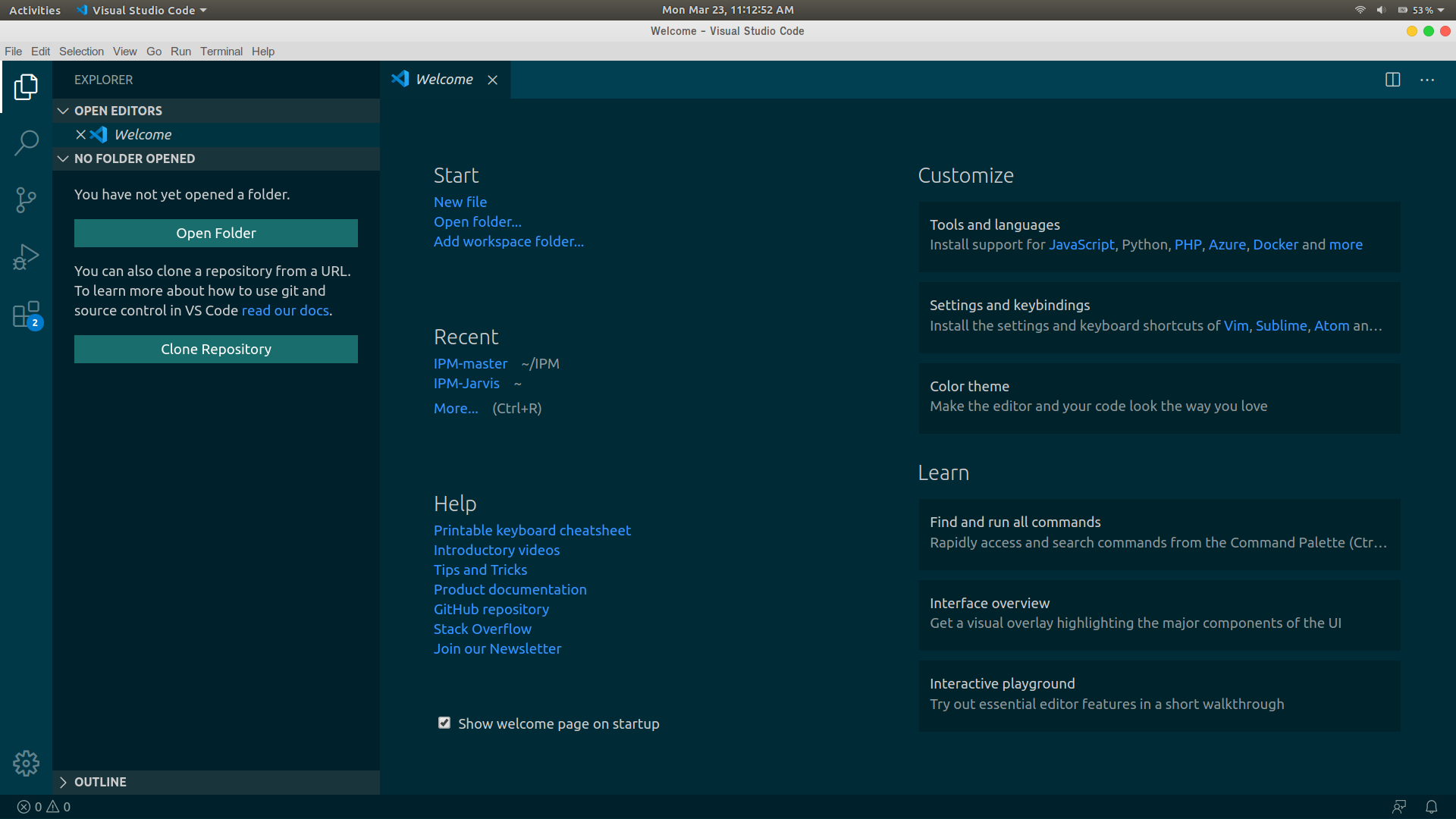The width and height of the screenshot is (1456, 819).
Task: Open the notifications bell in status bar
Action: (x=1431, y=807)
